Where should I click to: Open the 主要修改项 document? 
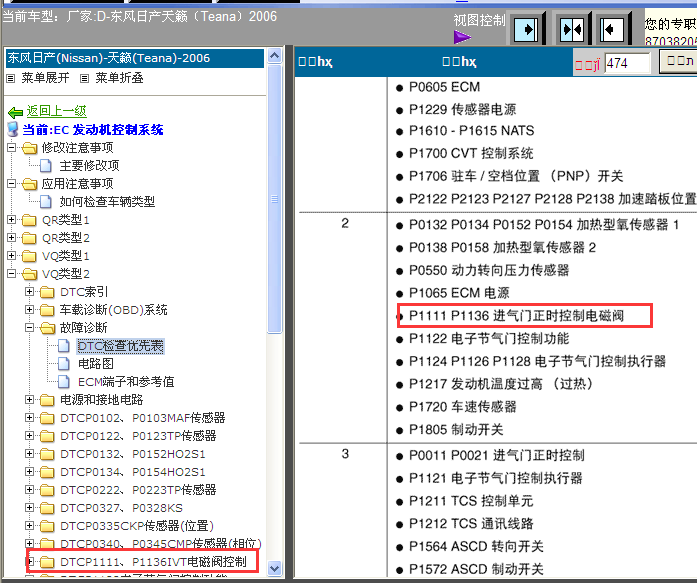click(x=89, y=166)
